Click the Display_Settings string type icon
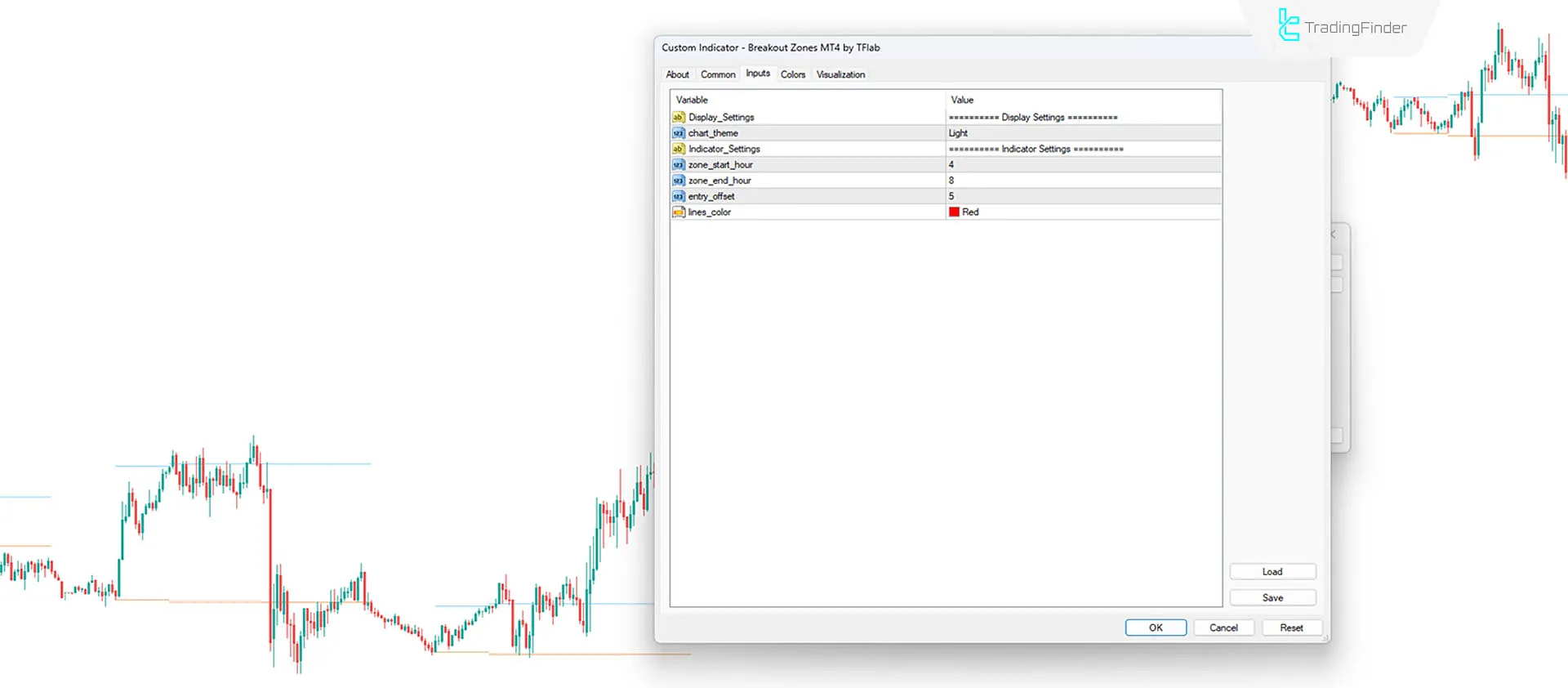Image resolution: width=1568 pixels, height=688 pixels. pyautogui.click(x=678, y=117)
